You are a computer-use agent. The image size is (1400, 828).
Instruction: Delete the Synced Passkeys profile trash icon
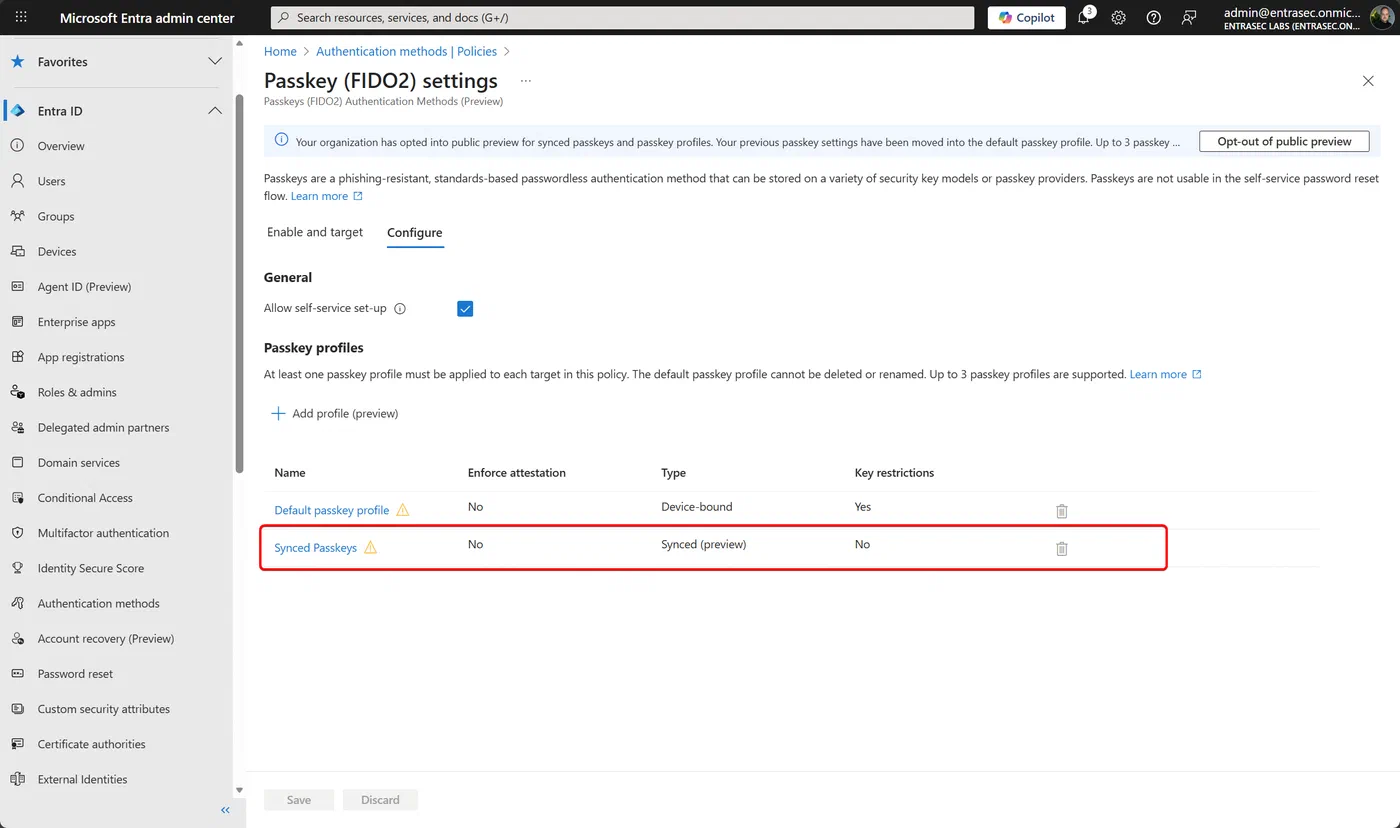1062,548
